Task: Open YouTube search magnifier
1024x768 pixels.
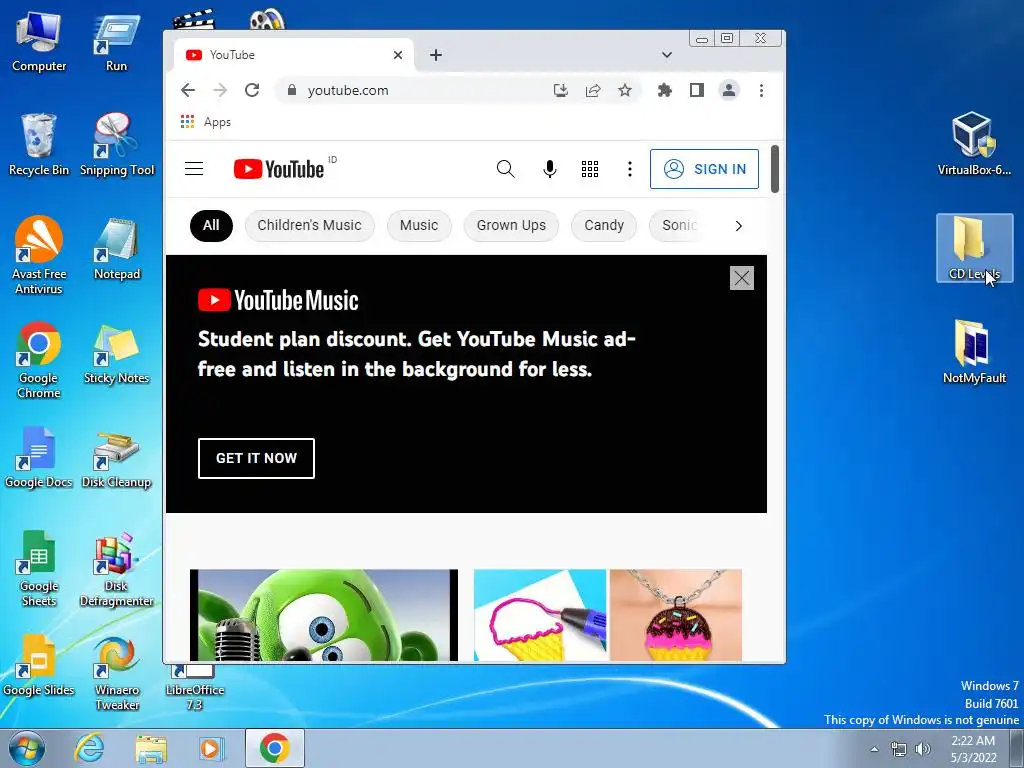Action: coord(505,169)
